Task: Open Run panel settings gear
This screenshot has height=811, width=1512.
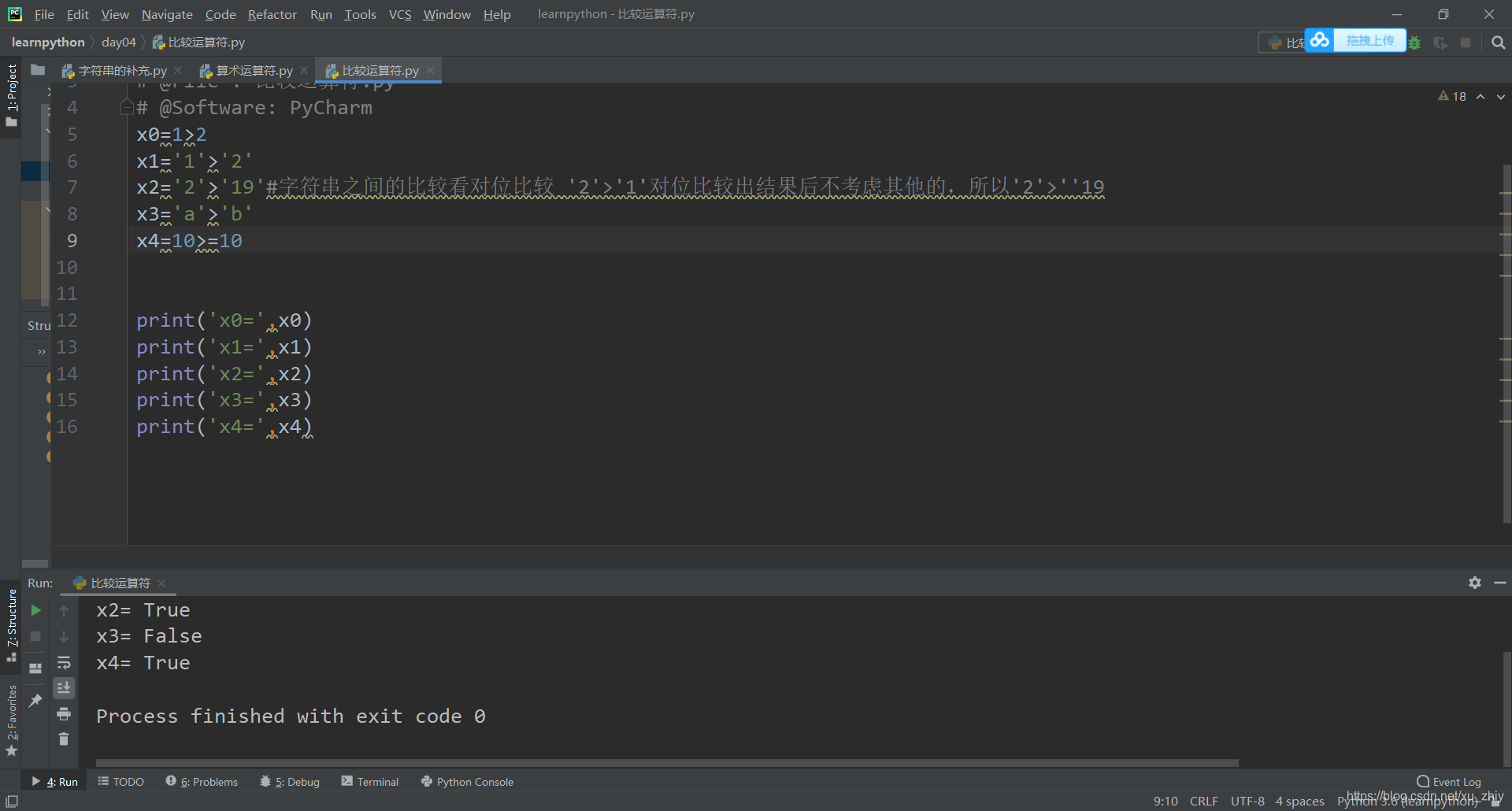Action: (1475, 583)
